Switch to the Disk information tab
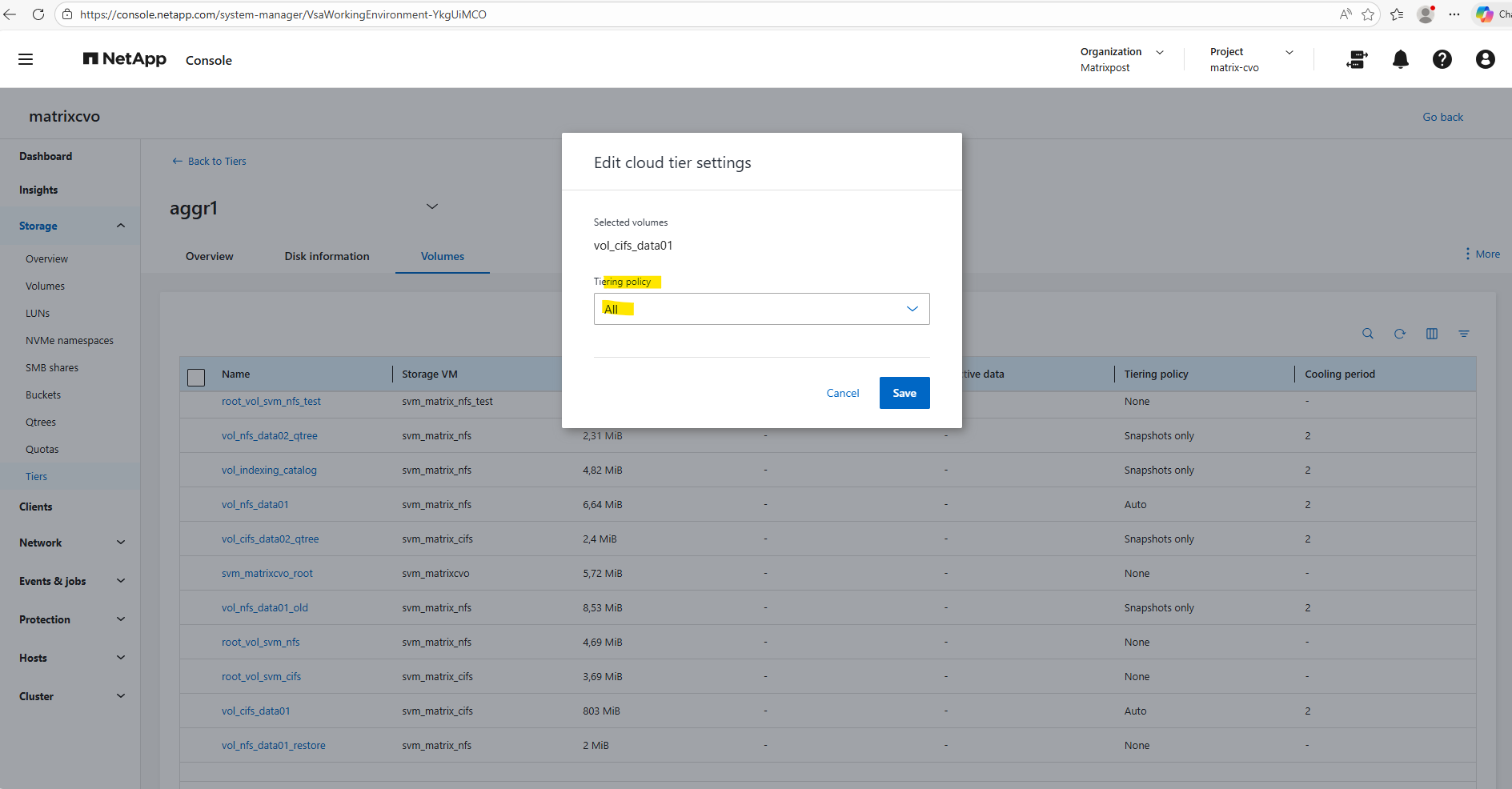Image resolution: width=1512 pixels, height=789 pixels. pyautogui.click(x=327, y=256)
